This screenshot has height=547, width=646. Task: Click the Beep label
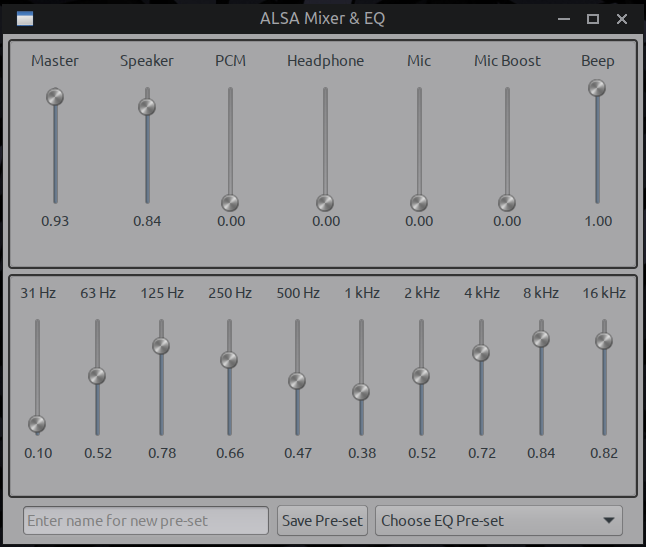[x=598, y=61]
